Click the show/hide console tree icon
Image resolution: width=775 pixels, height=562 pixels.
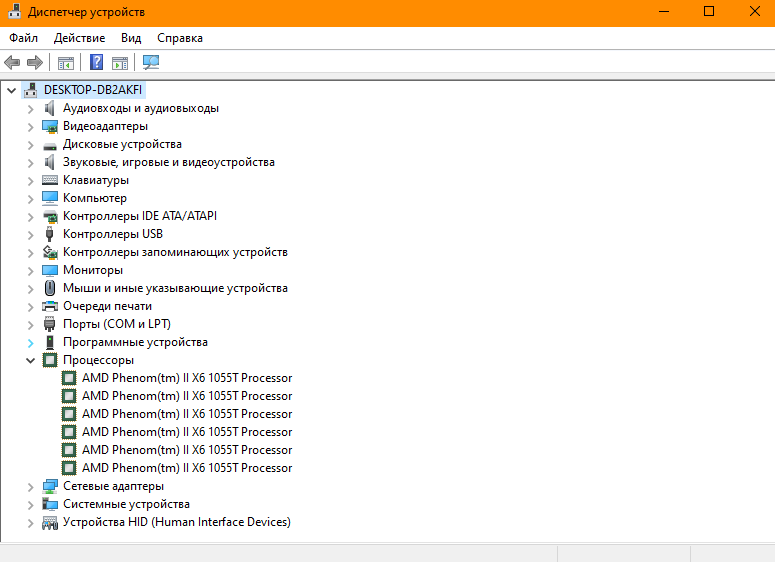click(66, 62)
